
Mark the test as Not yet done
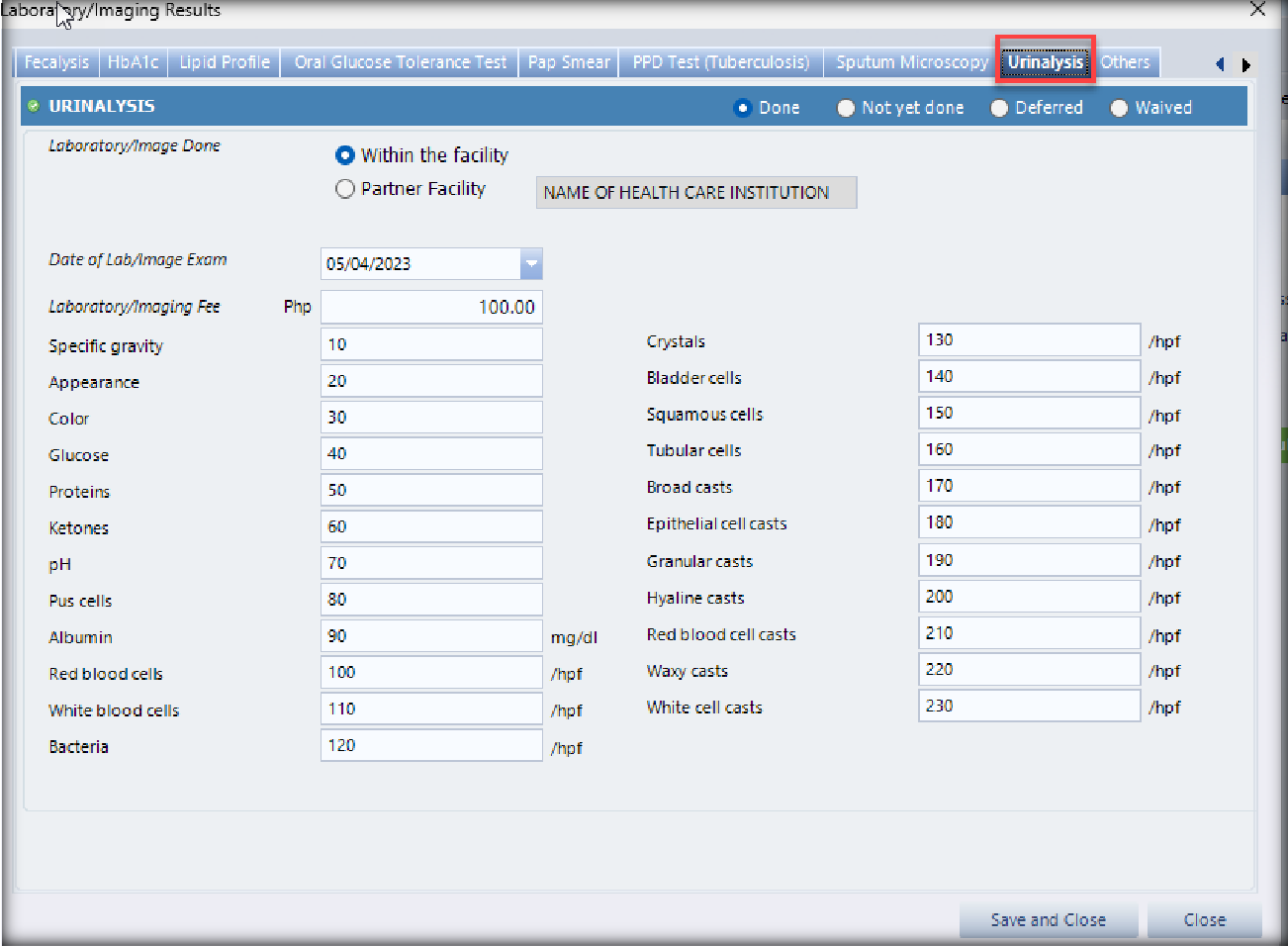(x=846, y=108)
